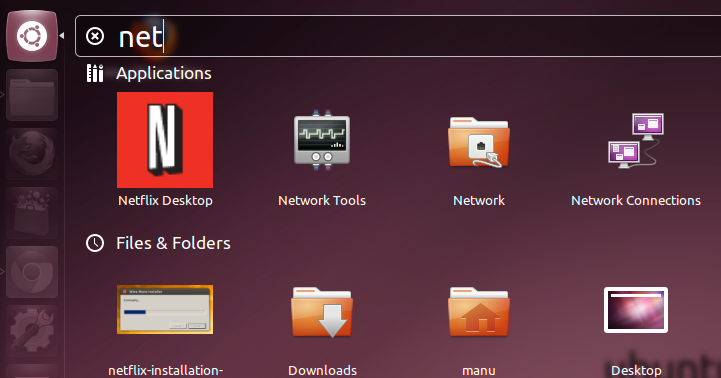Viewport: 721px width, 378px height.
Task: Launch Firefox from the launcher
Action: pyautogui.click(x=32, y=154)
